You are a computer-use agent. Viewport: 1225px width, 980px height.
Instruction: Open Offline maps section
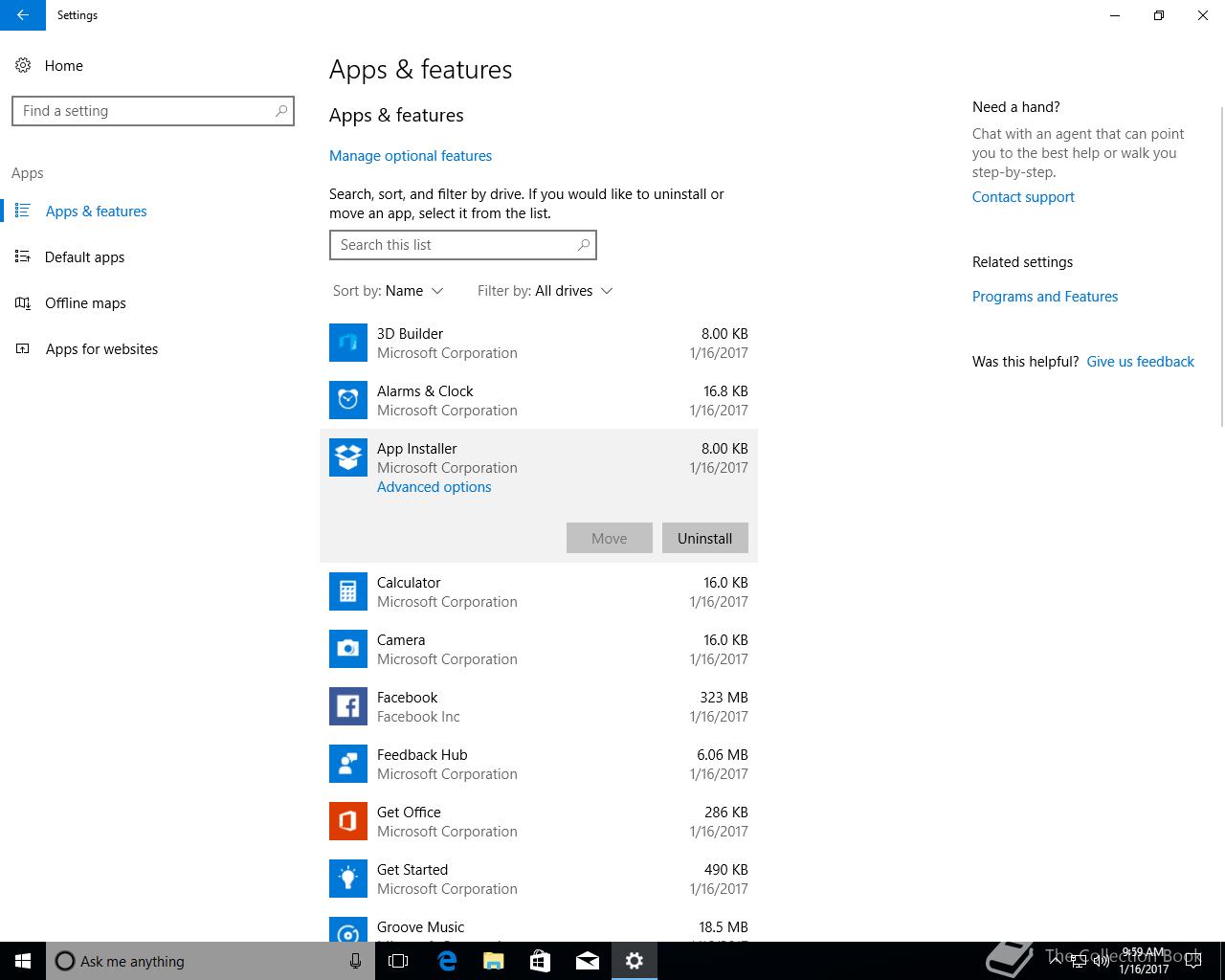coord(85,303)
